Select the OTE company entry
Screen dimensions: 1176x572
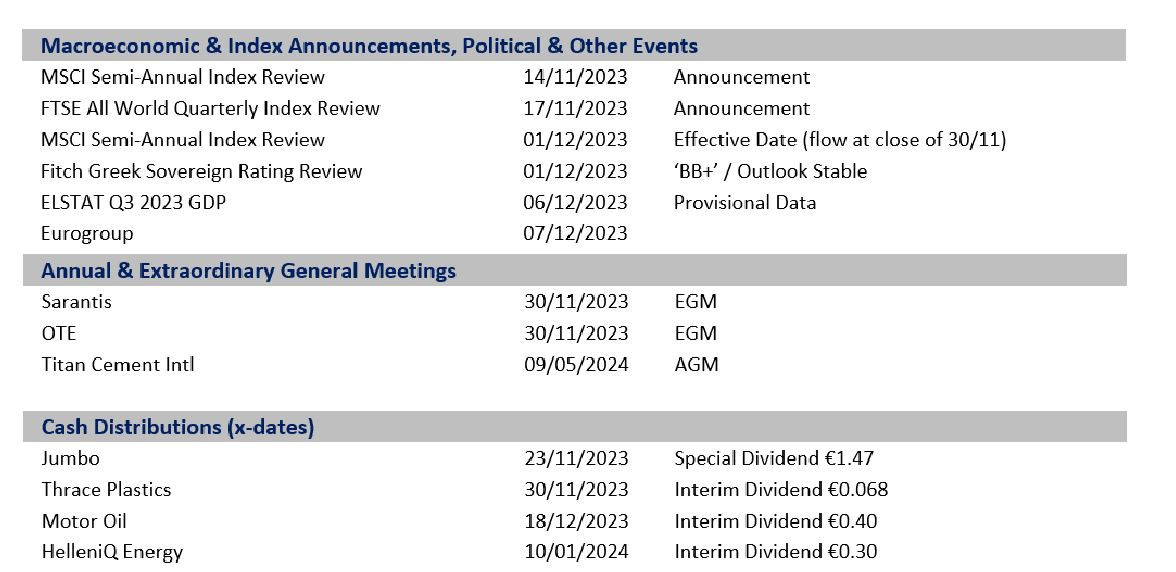(58, 333)
